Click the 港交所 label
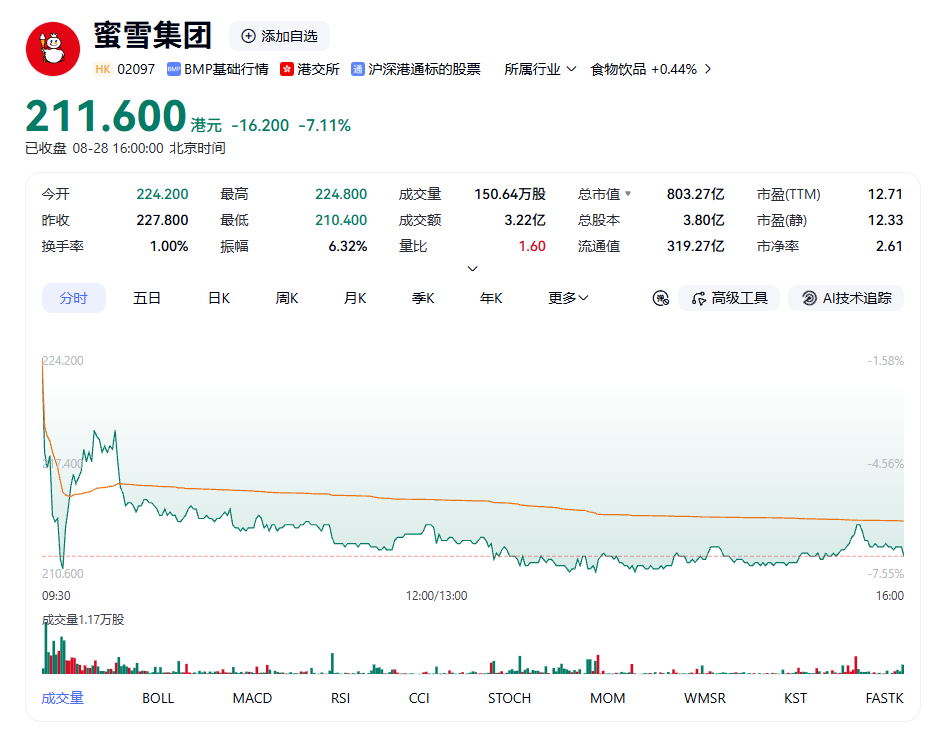This screenshot has height=735, width=932. click(x=318, y=70)
